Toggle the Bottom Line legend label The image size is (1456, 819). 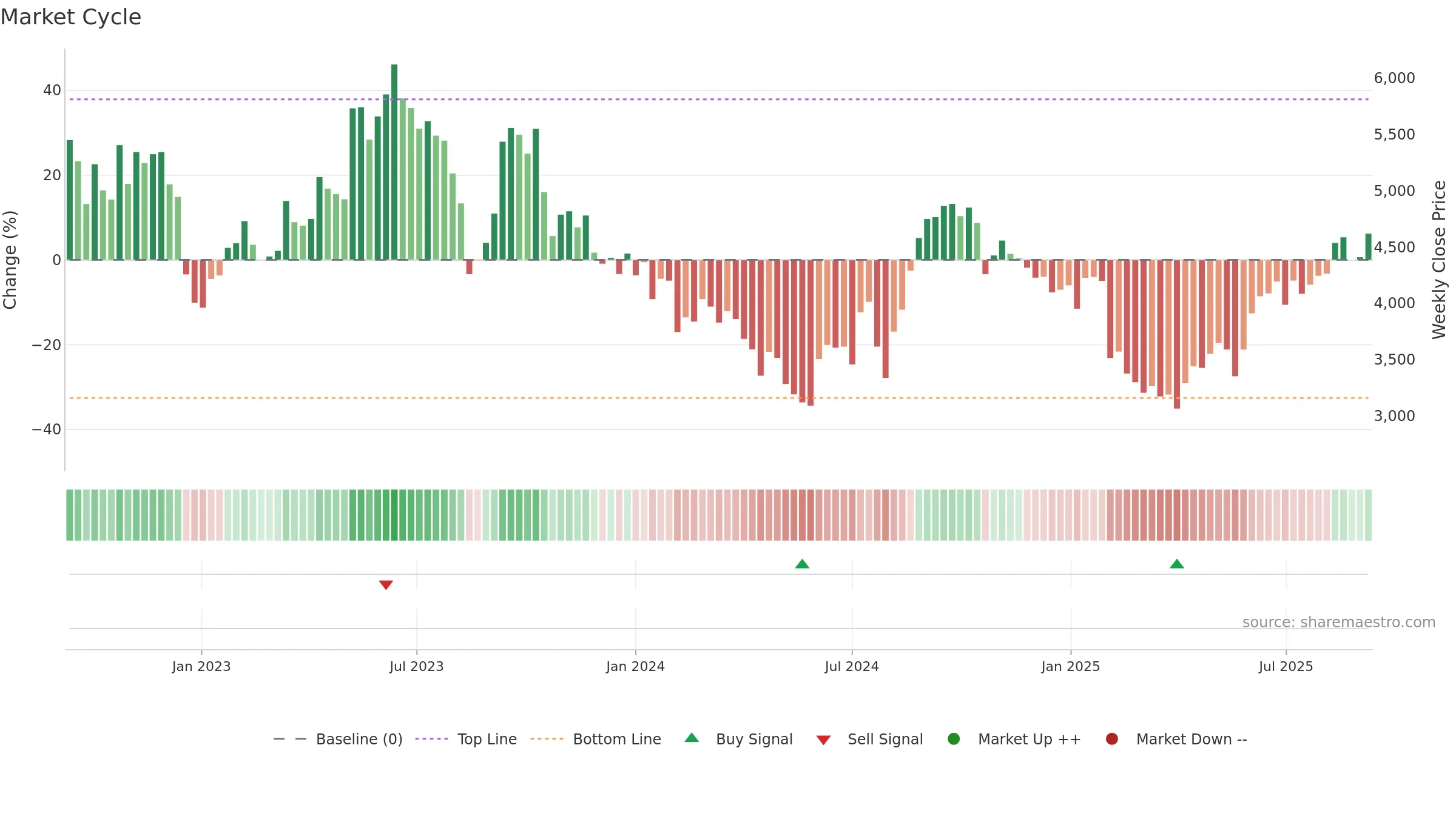(x=617, y=739)
